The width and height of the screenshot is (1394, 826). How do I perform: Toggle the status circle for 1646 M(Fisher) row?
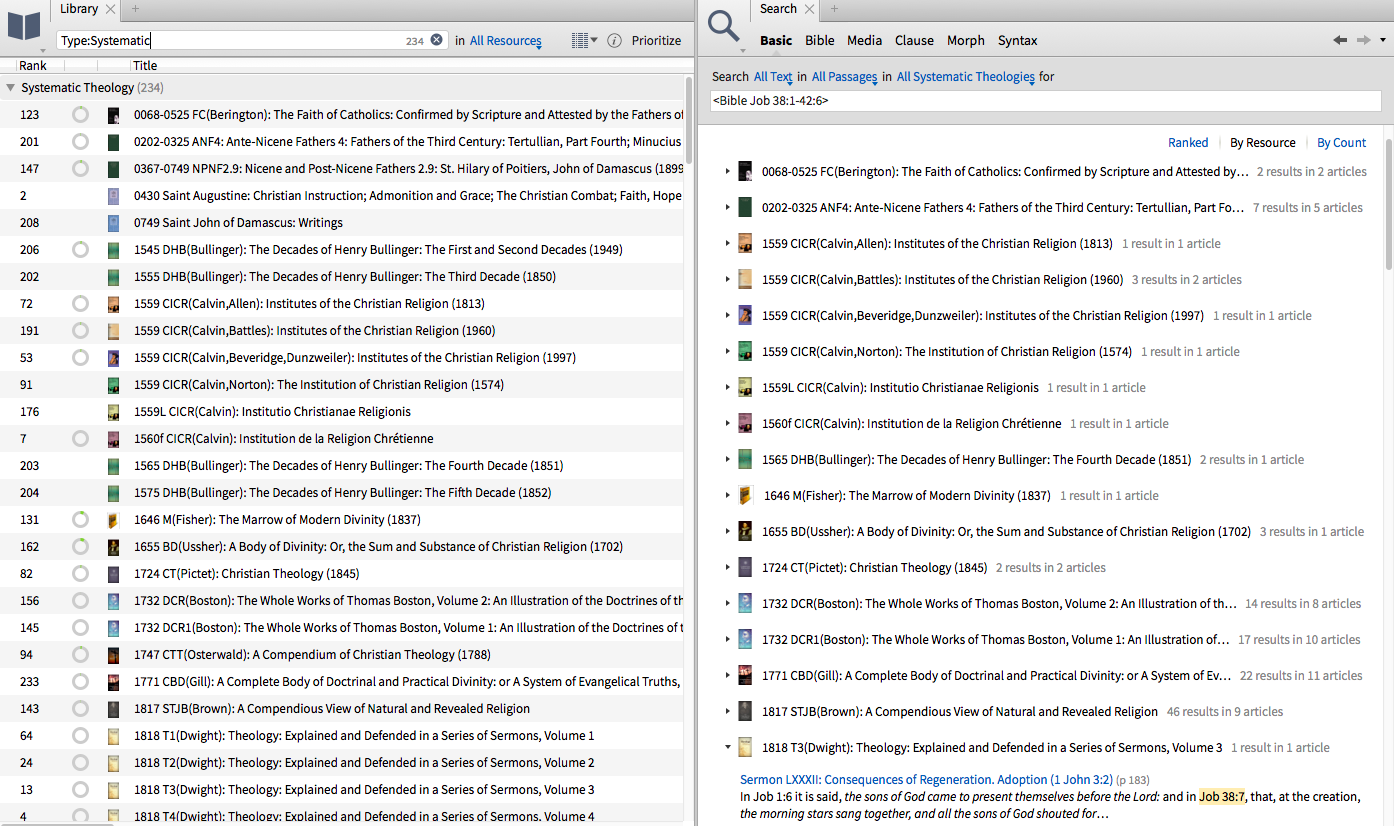tap(80, 520)
